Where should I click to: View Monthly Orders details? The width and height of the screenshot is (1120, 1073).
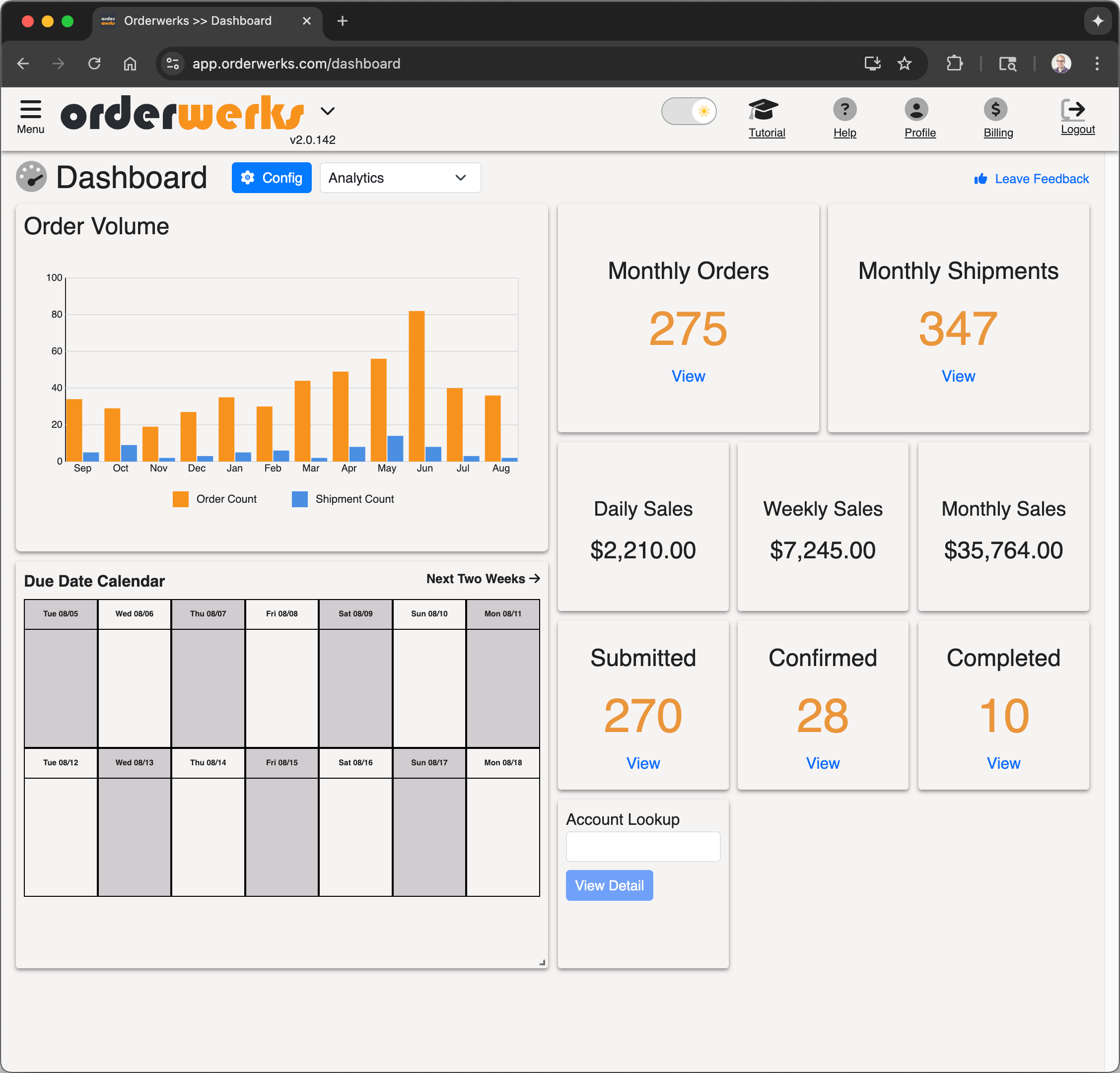[688, 376]
